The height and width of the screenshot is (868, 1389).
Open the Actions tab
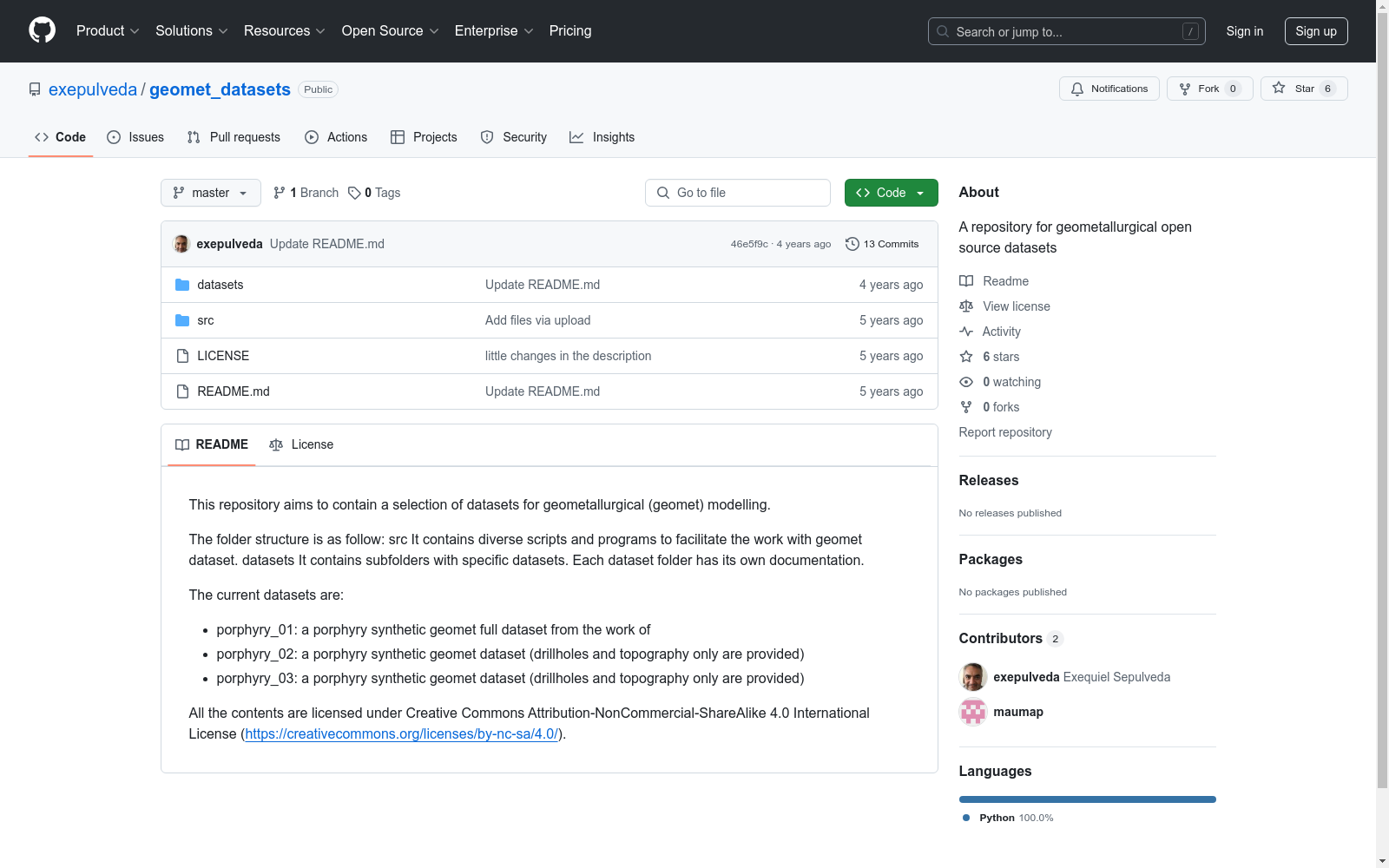click(x=336, y=137)
